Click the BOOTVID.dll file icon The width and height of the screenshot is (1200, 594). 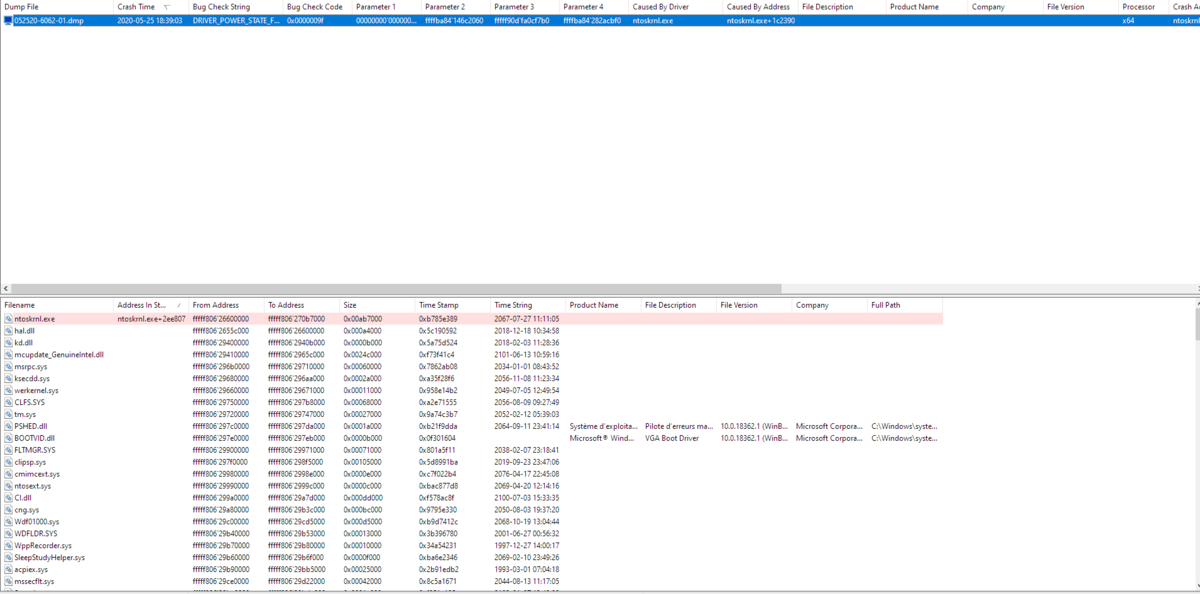tap(8, 438)
